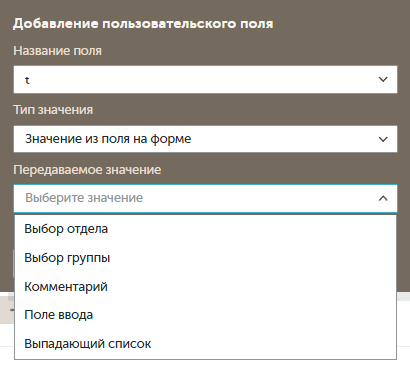
Task: Click empty area right of 'Выпадающий список'
Action: pos(273,344)
